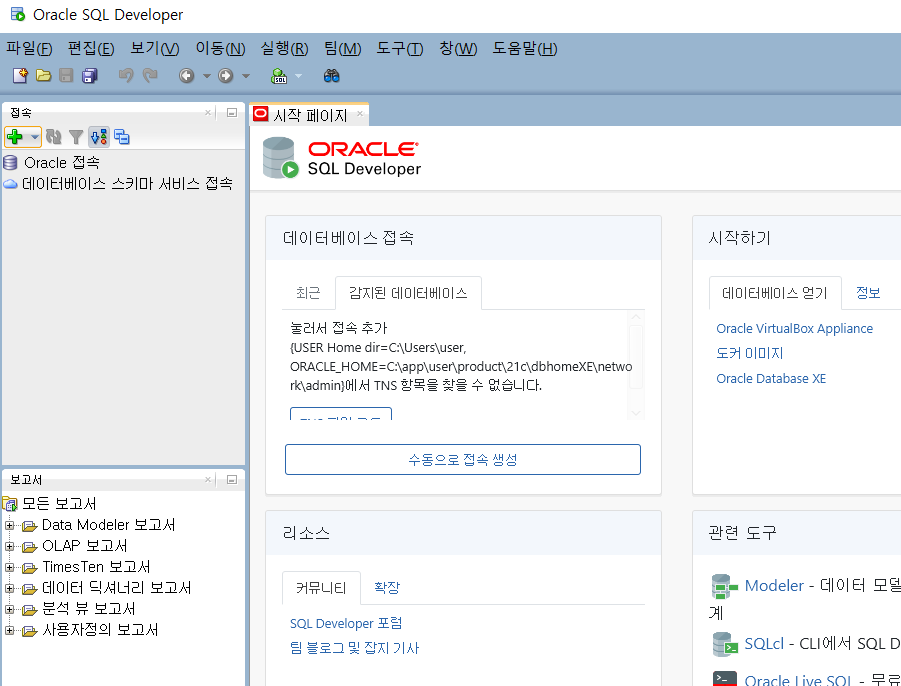
Task: Open the dropdown next to New Connection plus
Action: [34, 137]
